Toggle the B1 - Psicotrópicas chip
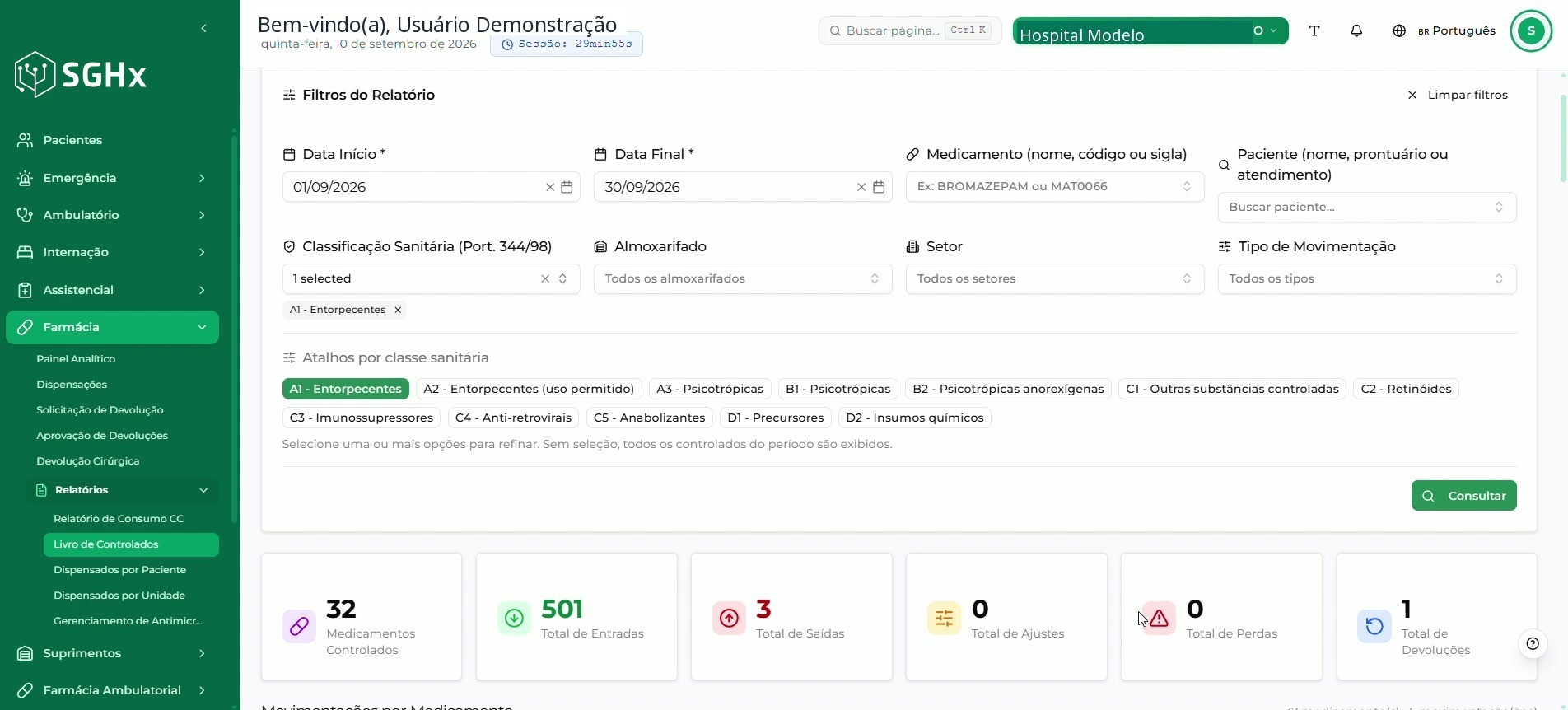Image resolution: width=1568 pixels, height=710 pixels. (x=838, y=389)
